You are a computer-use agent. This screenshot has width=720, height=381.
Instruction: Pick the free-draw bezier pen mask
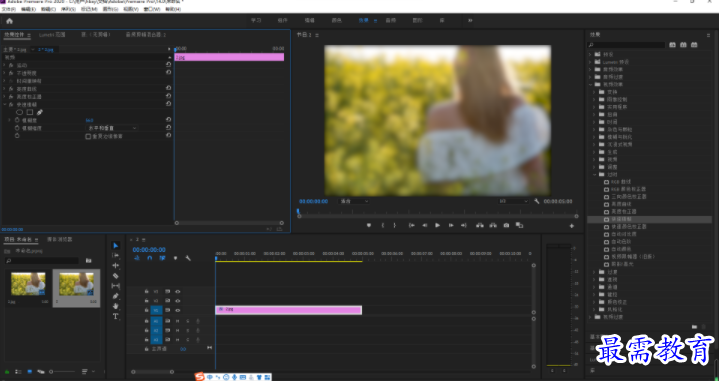pos(39,112)
